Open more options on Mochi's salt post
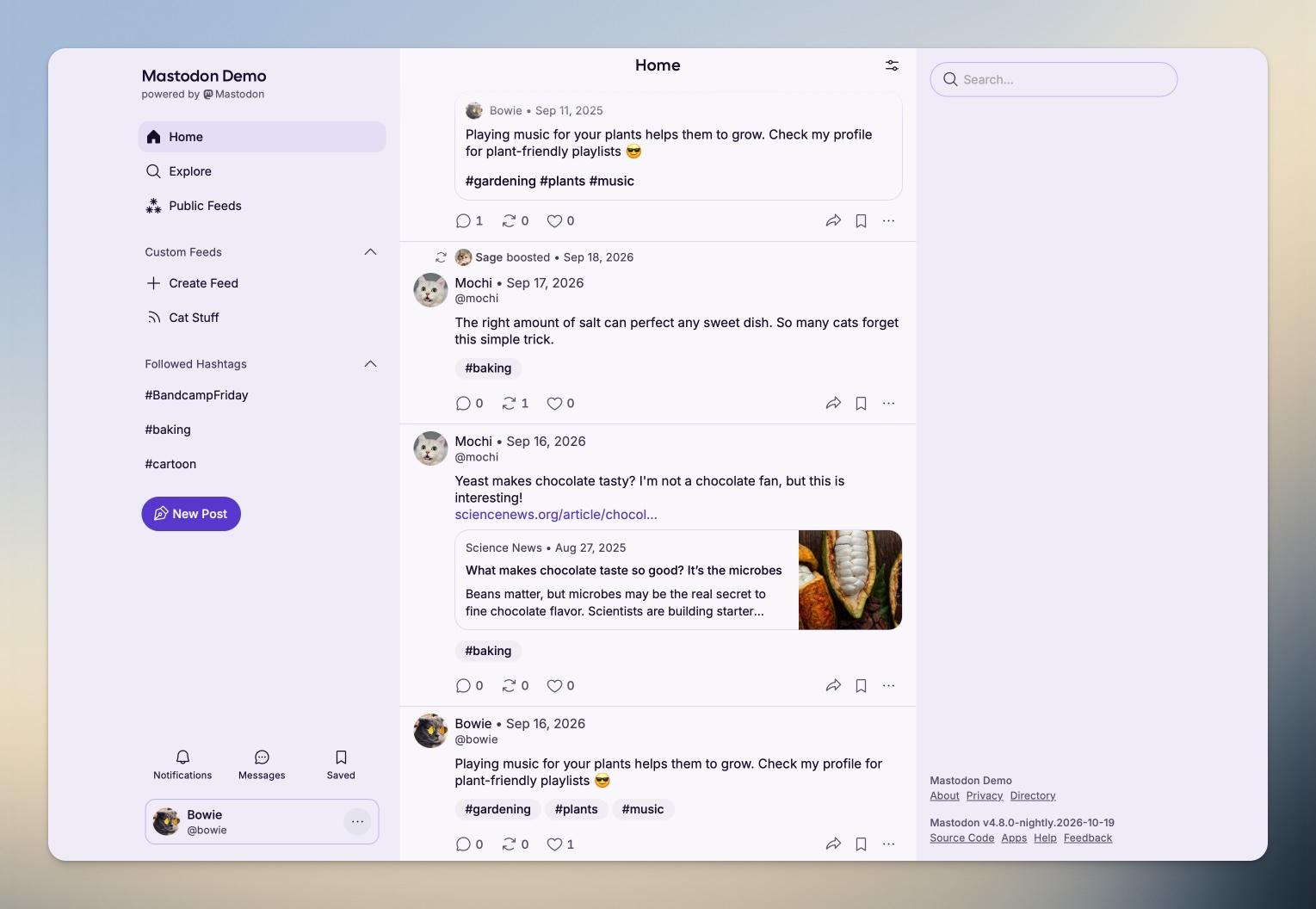Viewport: 1316px width, 909px height. [x=888, y=403]
